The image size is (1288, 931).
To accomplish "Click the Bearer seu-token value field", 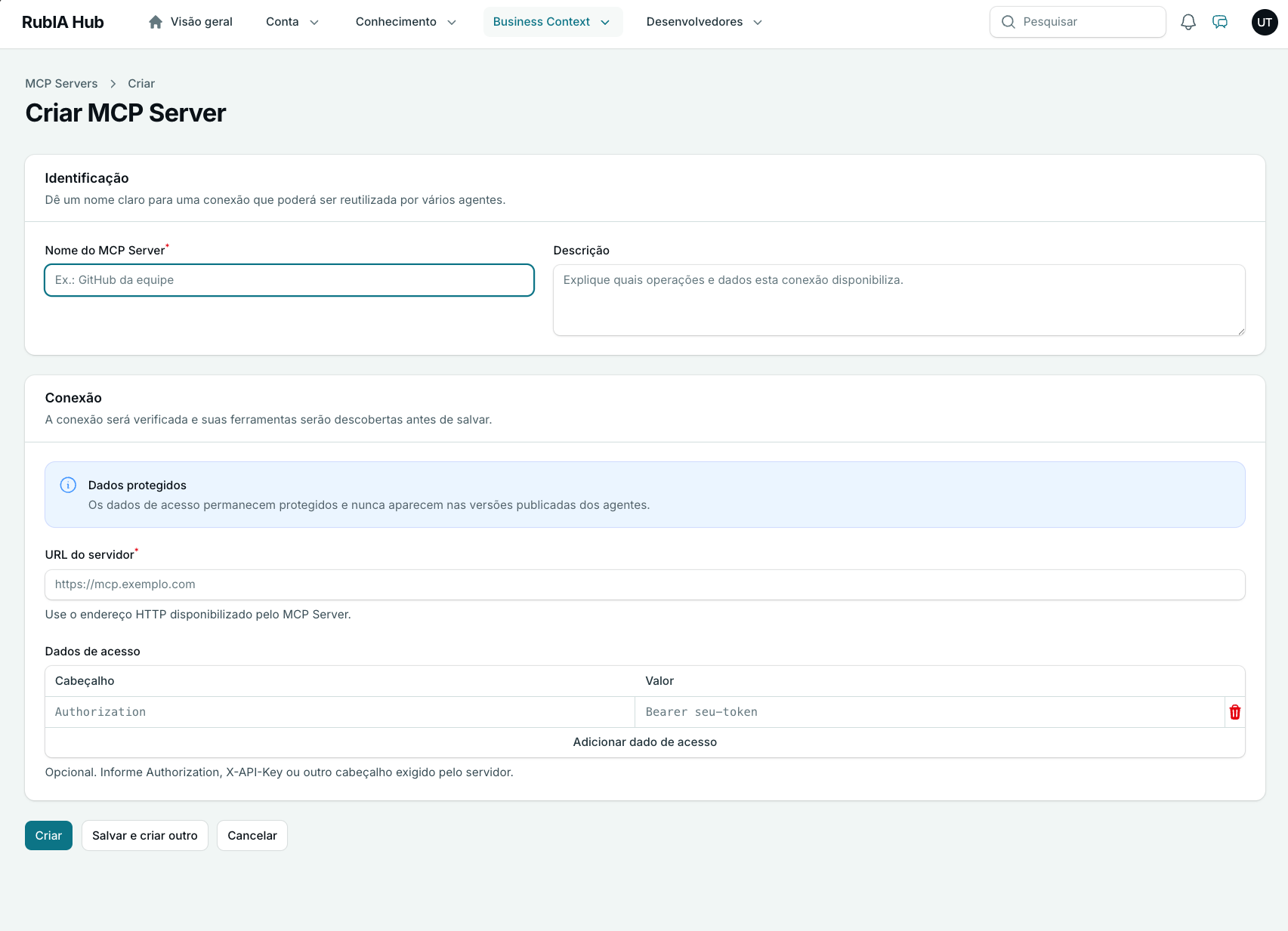I will coord(930,712).
